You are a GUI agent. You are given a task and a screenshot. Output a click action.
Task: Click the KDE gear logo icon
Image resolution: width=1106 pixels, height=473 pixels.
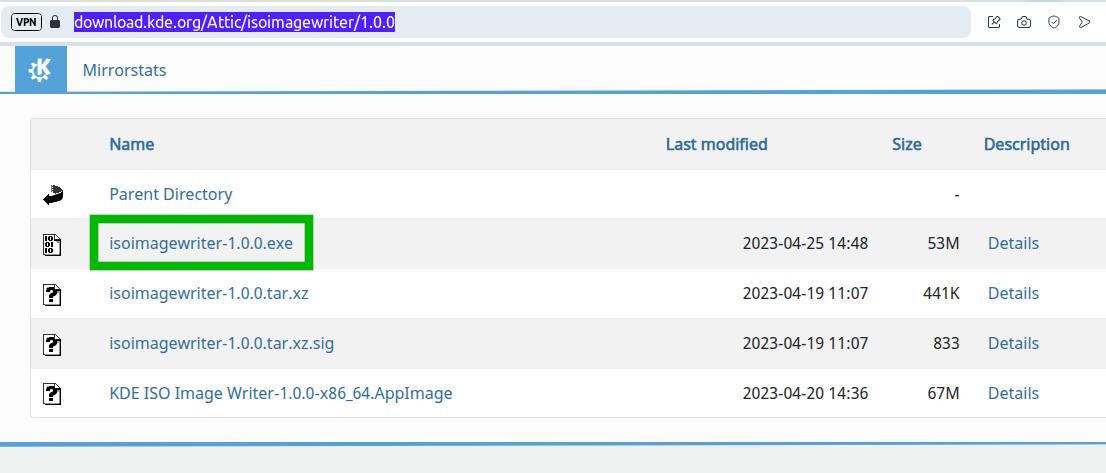tap(40, 69)
